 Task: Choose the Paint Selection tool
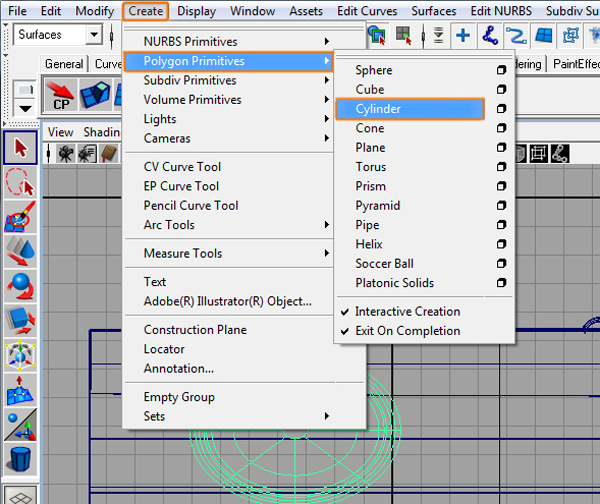20,217
